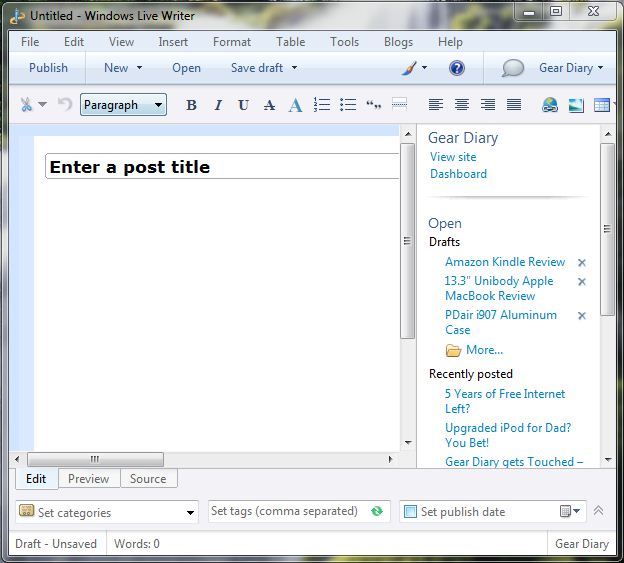Refresh tags with green arrows icon
This screenshot has width=624, height=563.
pos(376,511)
